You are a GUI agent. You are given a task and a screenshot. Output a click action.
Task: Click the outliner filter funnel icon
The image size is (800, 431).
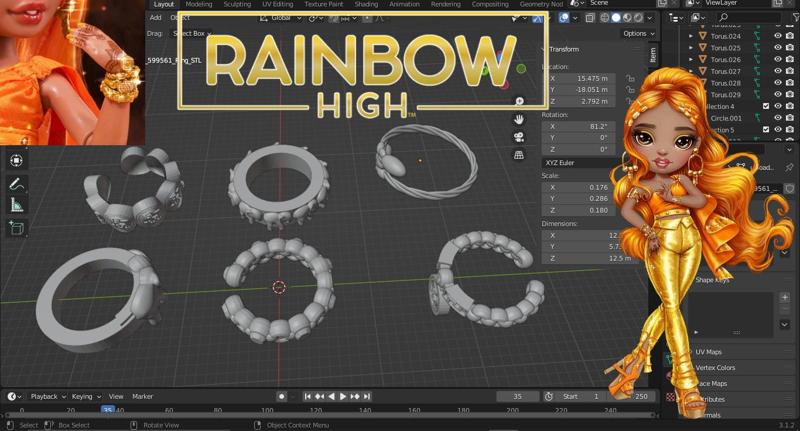point(796,17)
